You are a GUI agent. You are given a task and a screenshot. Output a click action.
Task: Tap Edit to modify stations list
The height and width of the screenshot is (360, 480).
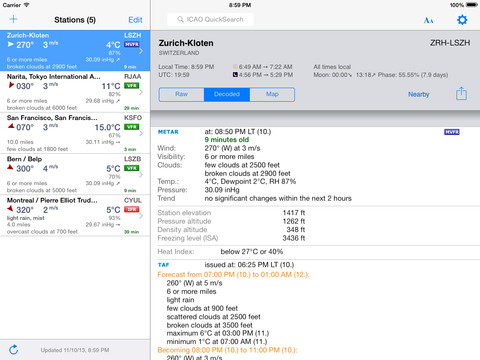[135, 20]
